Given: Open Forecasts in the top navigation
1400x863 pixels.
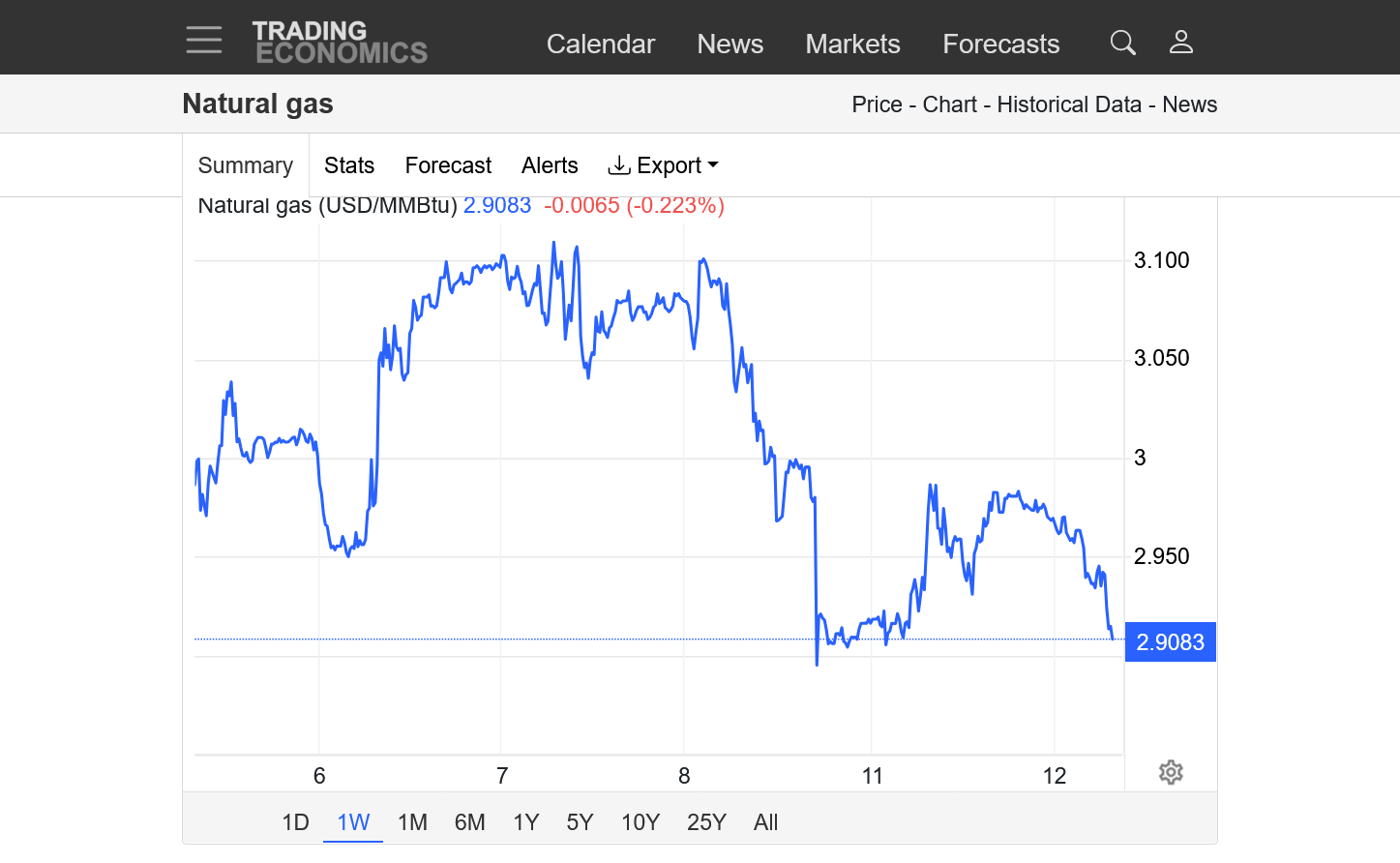Looking at the screenshot, I should [1001, 44].
